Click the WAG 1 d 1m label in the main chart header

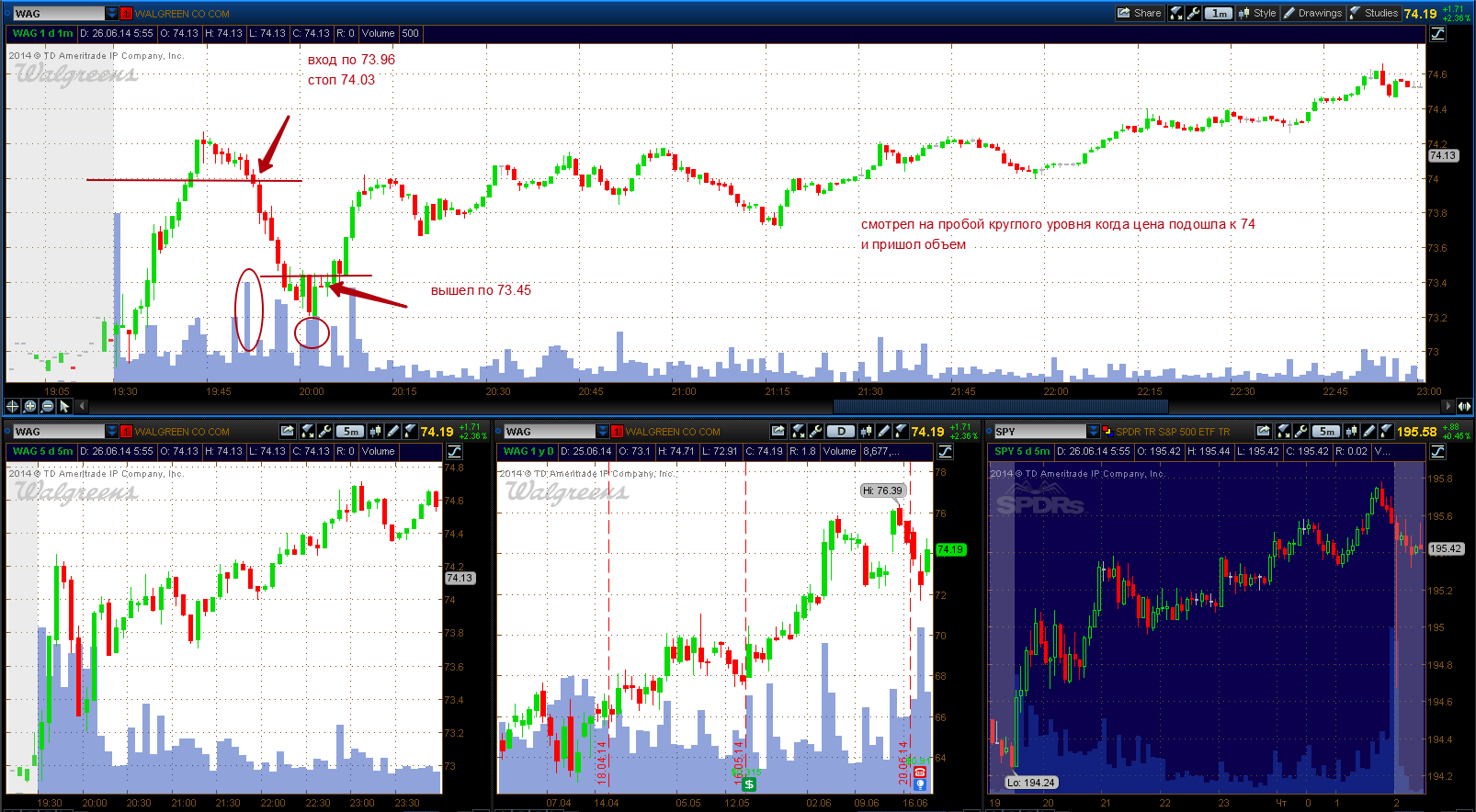tap(42, 33)
